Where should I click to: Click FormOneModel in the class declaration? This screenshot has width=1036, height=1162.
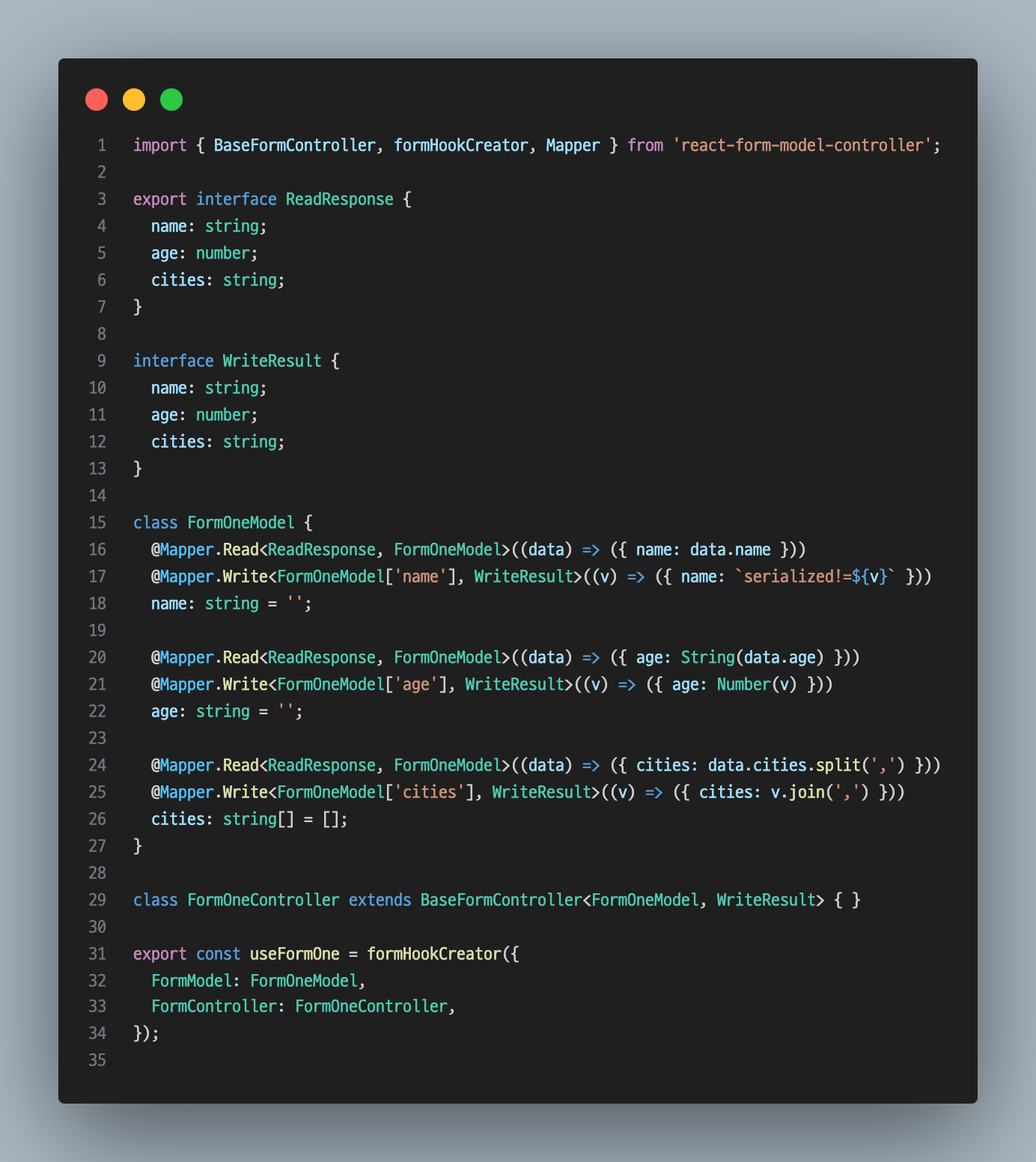point(240,523)
